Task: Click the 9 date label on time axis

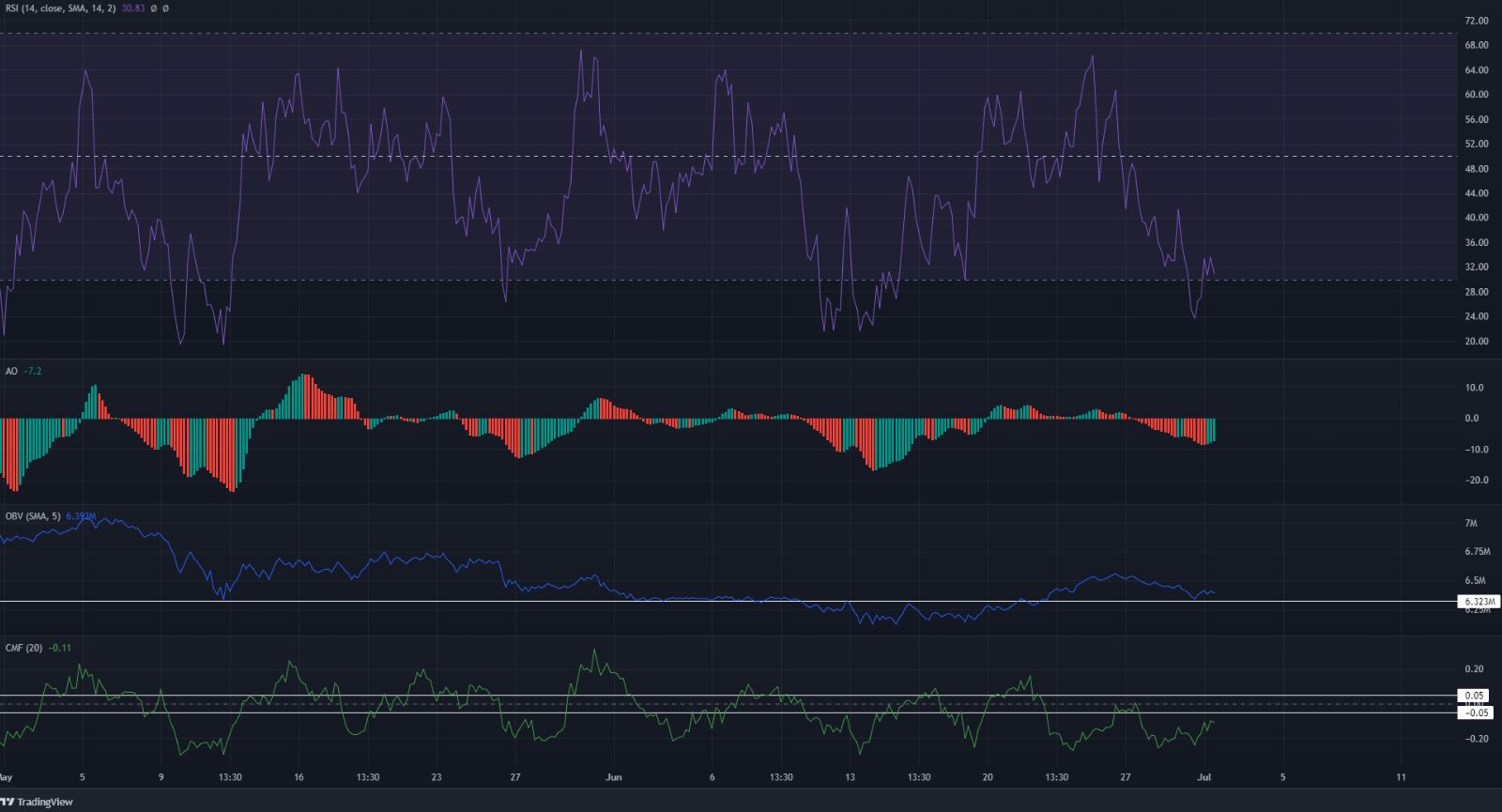Action: point(161,777)
